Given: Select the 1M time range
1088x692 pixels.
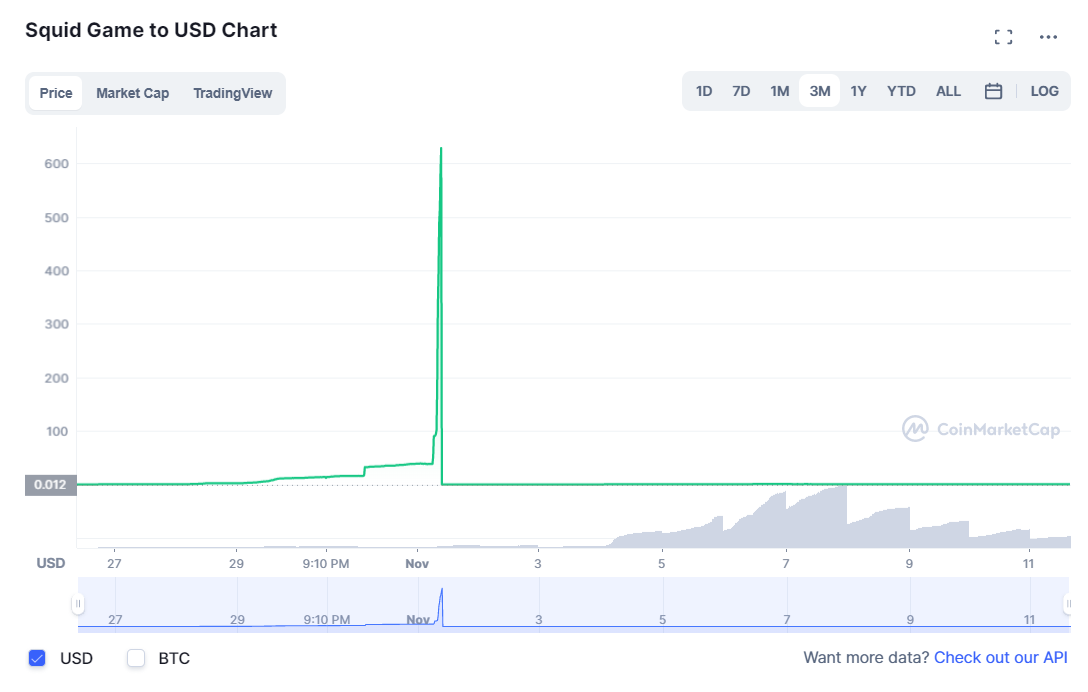Looking at the screenshot, I should pos(779,91).
